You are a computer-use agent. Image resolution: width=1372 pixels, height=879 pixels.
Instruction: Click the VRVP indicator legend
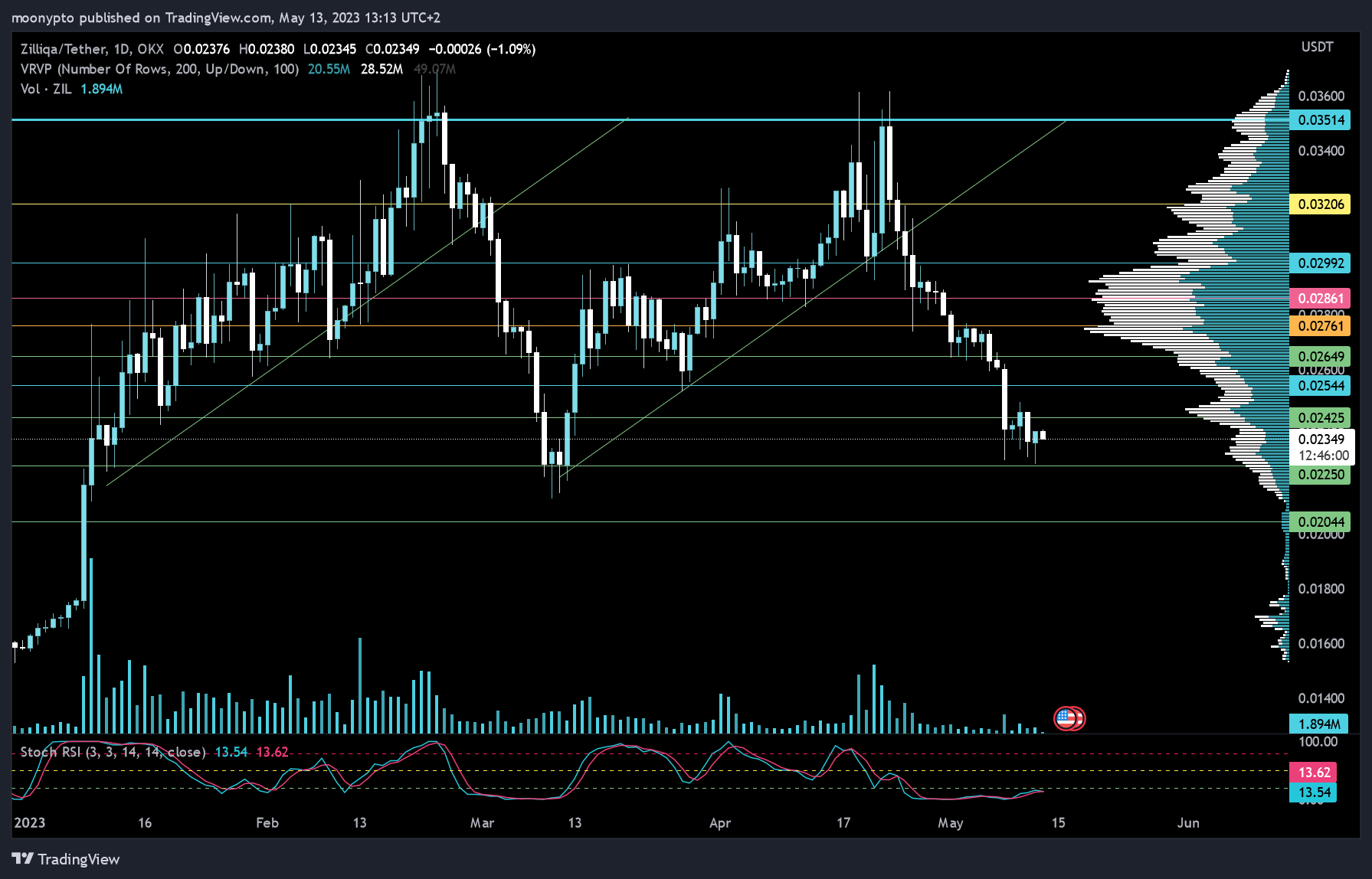pyautogui.click(x=159, y=69)
